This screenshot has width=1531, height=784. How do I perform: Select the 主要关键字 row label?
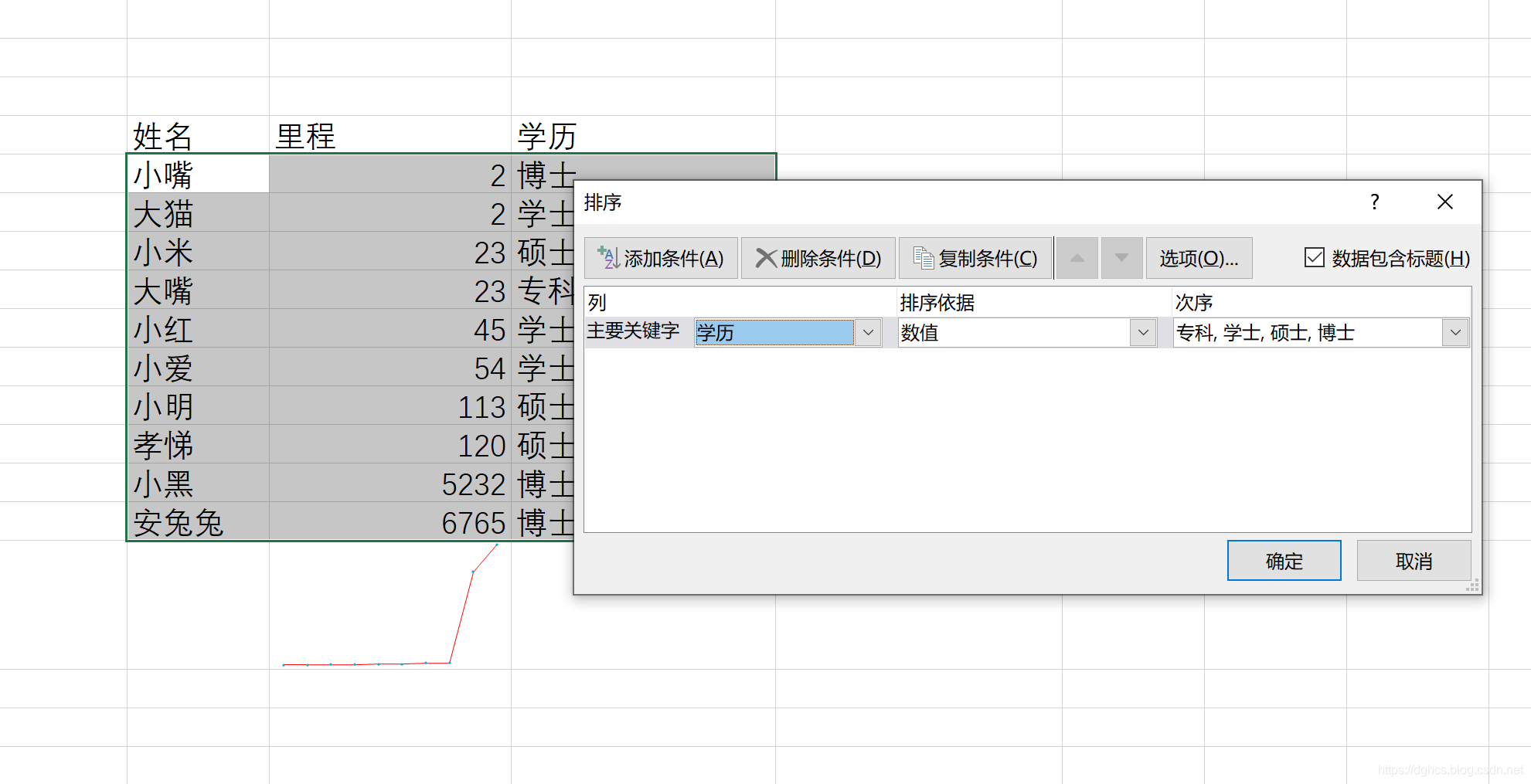633,331
